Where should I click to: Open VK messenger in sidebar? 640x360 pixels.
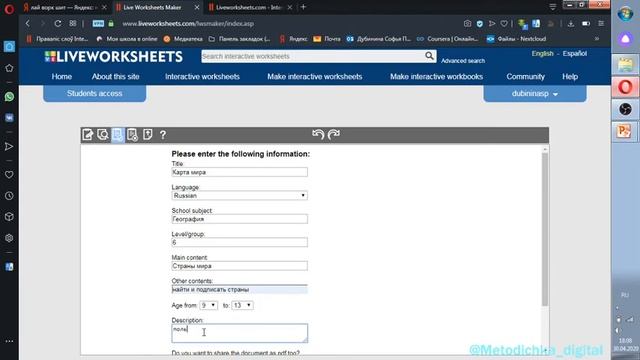[x=9, y=118]
